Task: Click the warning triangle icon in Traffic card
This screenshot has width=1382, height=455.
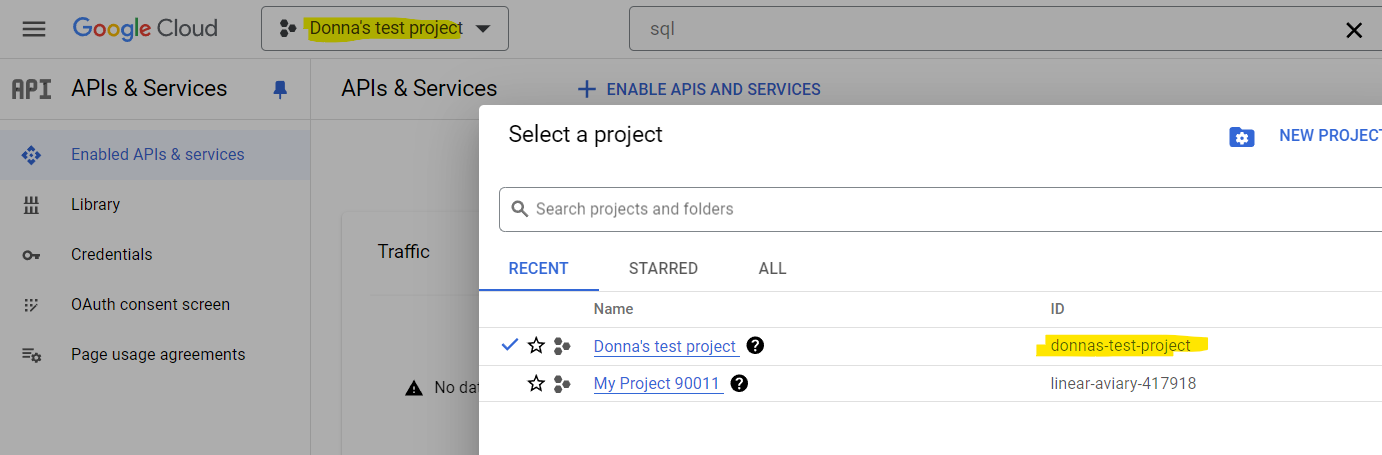Action: tap(414, 388)
